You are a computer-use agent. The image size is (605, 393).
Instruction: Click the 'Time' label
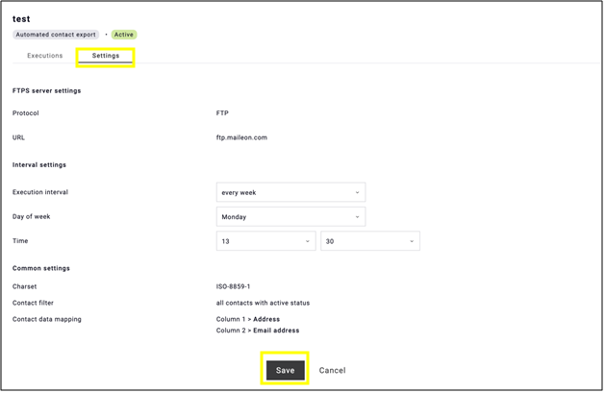(20, 241)
